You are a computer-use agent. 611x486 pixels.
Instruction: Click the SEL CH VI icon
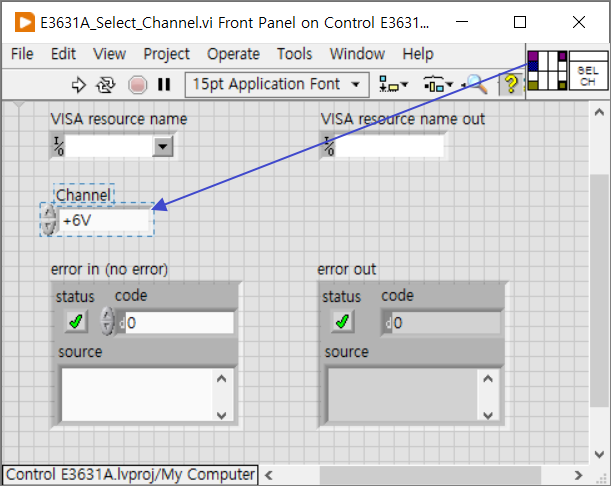(x=588, y=71)
